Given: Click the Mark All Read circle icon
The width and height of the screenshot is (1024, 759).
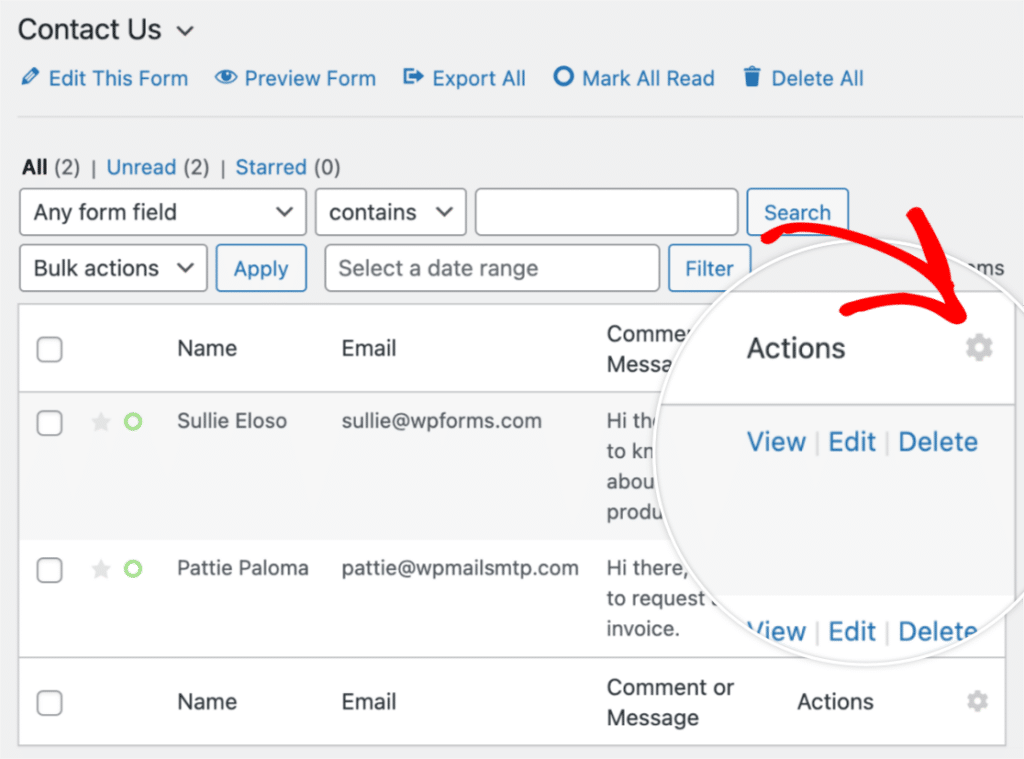Looking at the screenshot, I should point(563,77).
